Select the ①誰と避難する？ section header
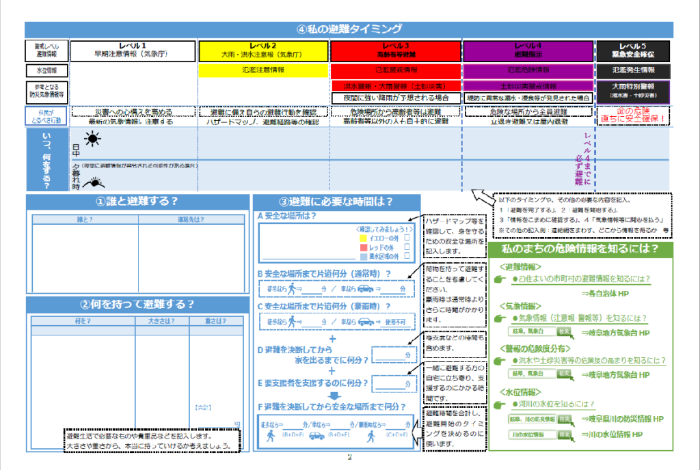 pos(135,201)
